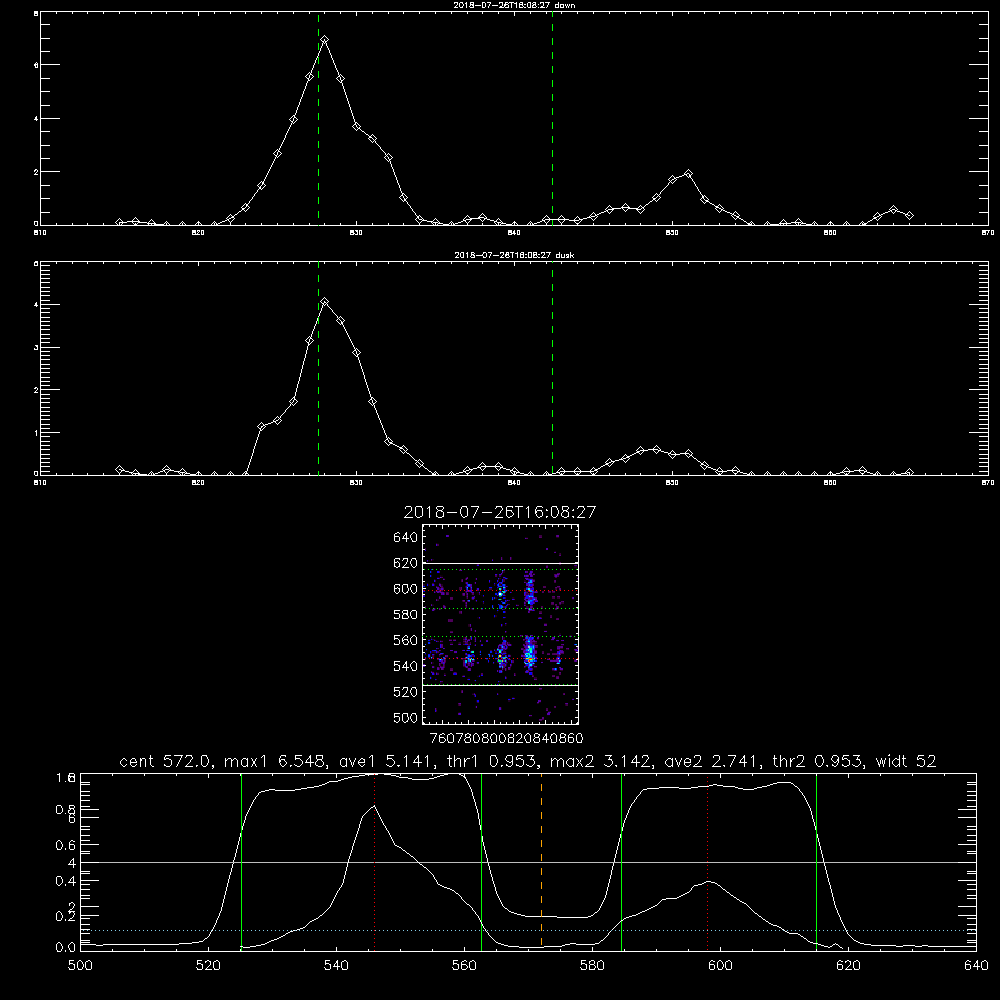Select the 'ave2 2.741' value
The height and width of the screenshot is (1000, 1000).
[x=713, y=761]
